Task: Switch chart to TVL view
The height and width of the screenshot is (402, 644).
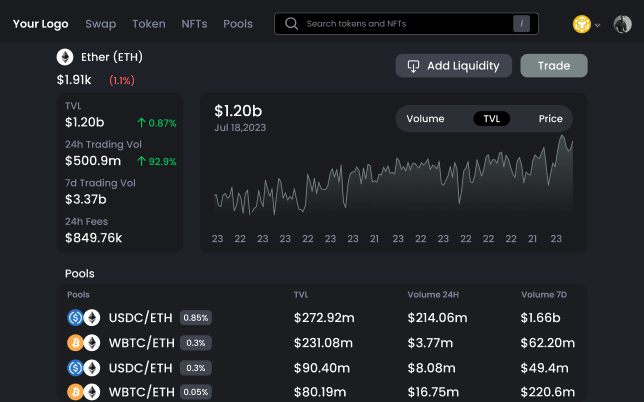Action: [x=491, y=118]
